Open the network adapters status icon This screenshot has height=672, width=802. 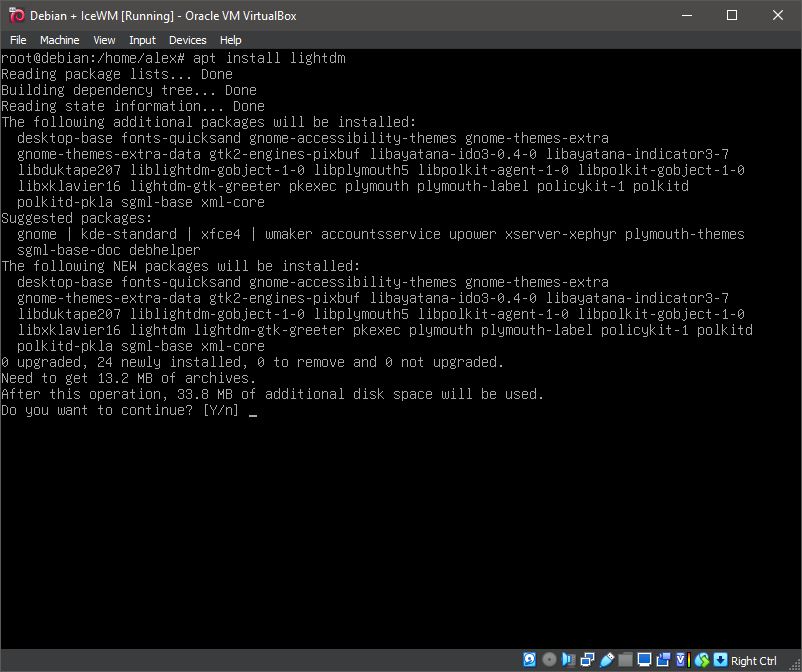tap(587, 660)
